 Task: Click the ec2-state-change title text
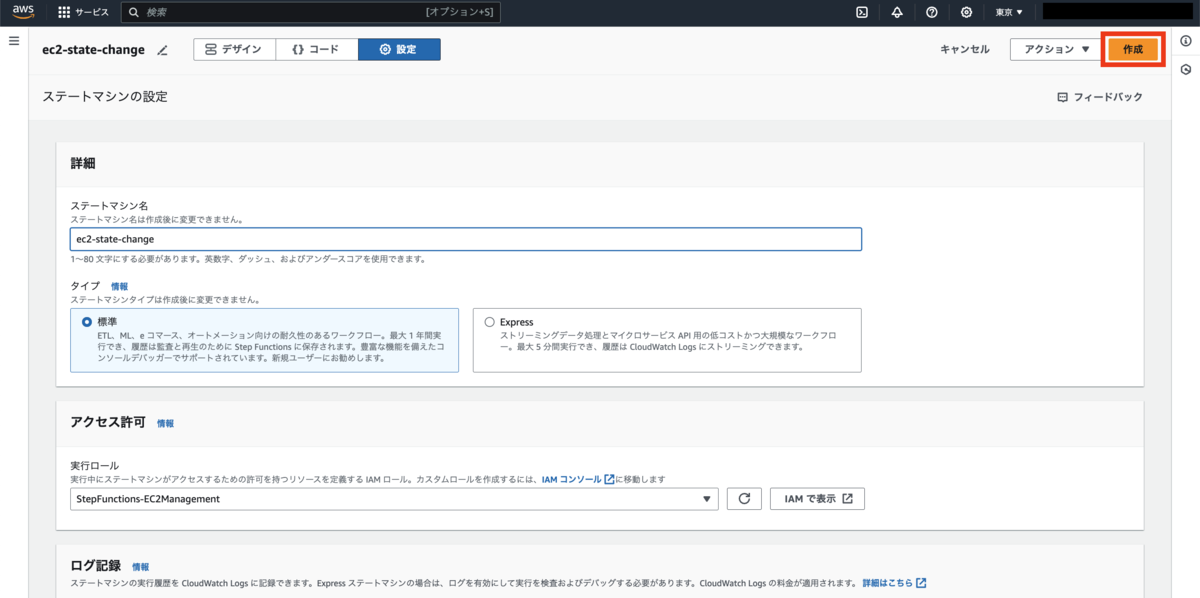pyautogui.click(x=93, y=50)
